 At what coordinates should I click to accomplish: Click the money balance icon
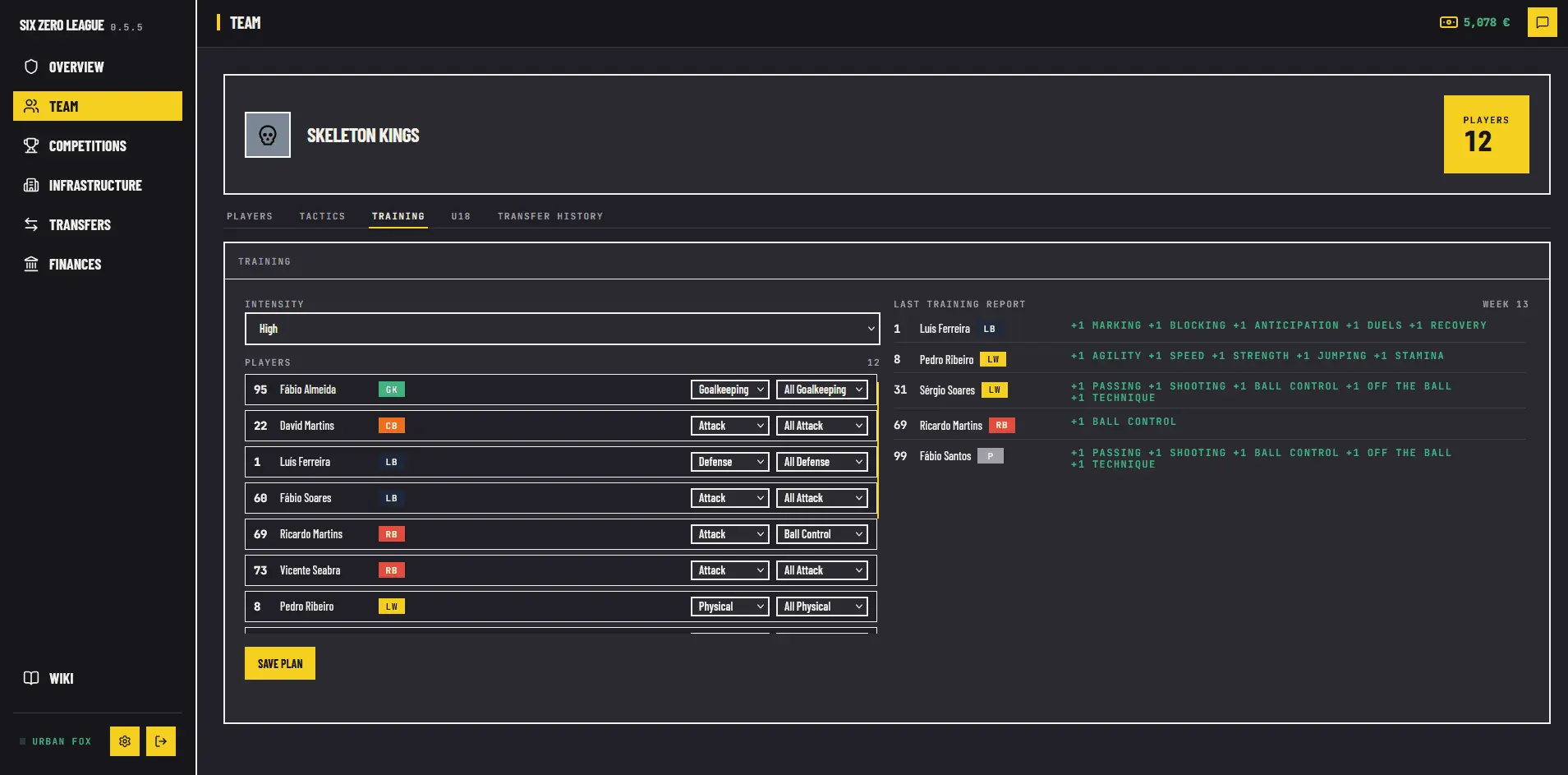point(1449,22)
